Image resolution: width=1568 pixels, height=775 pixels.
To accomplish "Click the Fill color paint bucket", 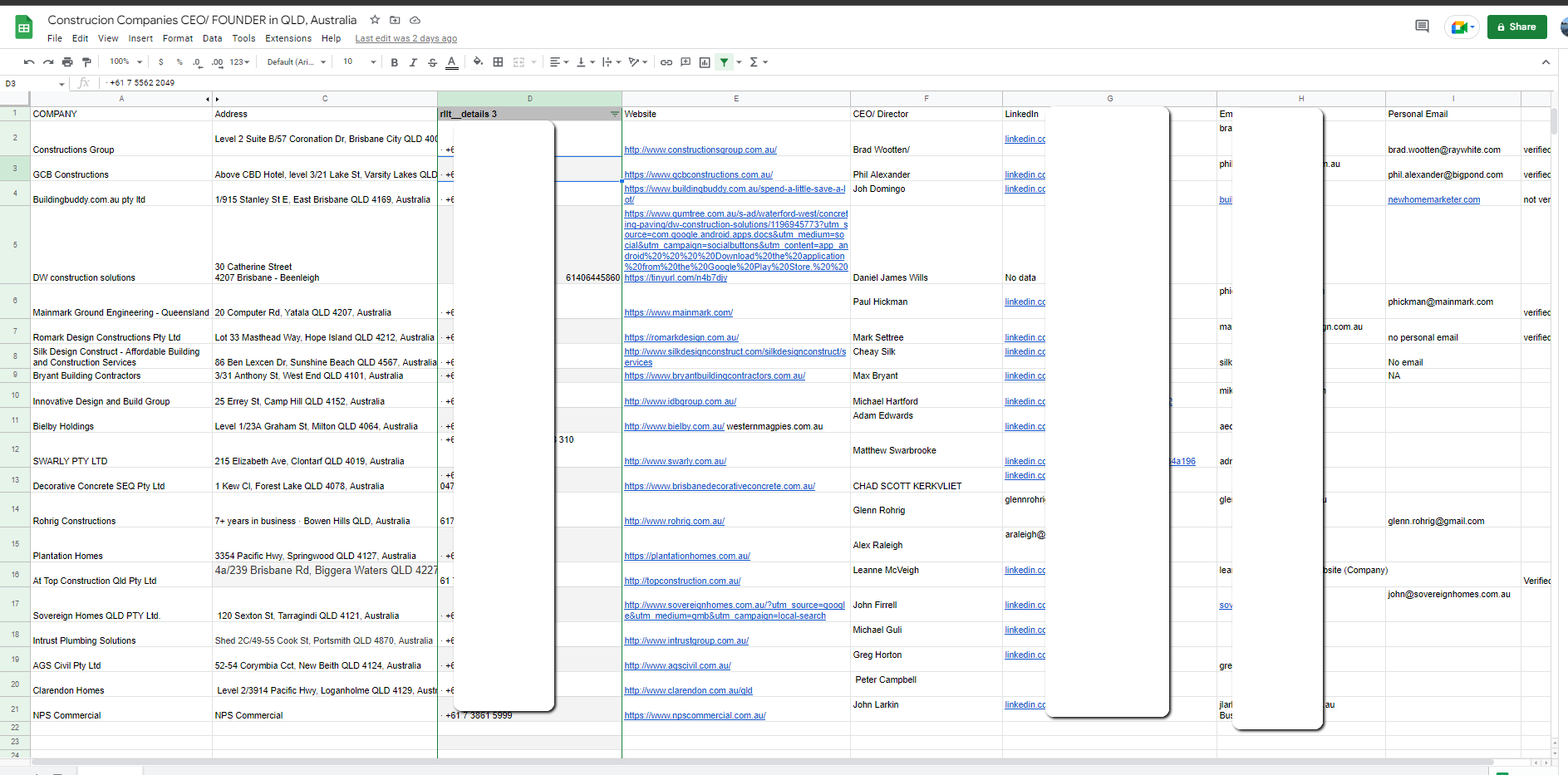I will tap(478, 62).
